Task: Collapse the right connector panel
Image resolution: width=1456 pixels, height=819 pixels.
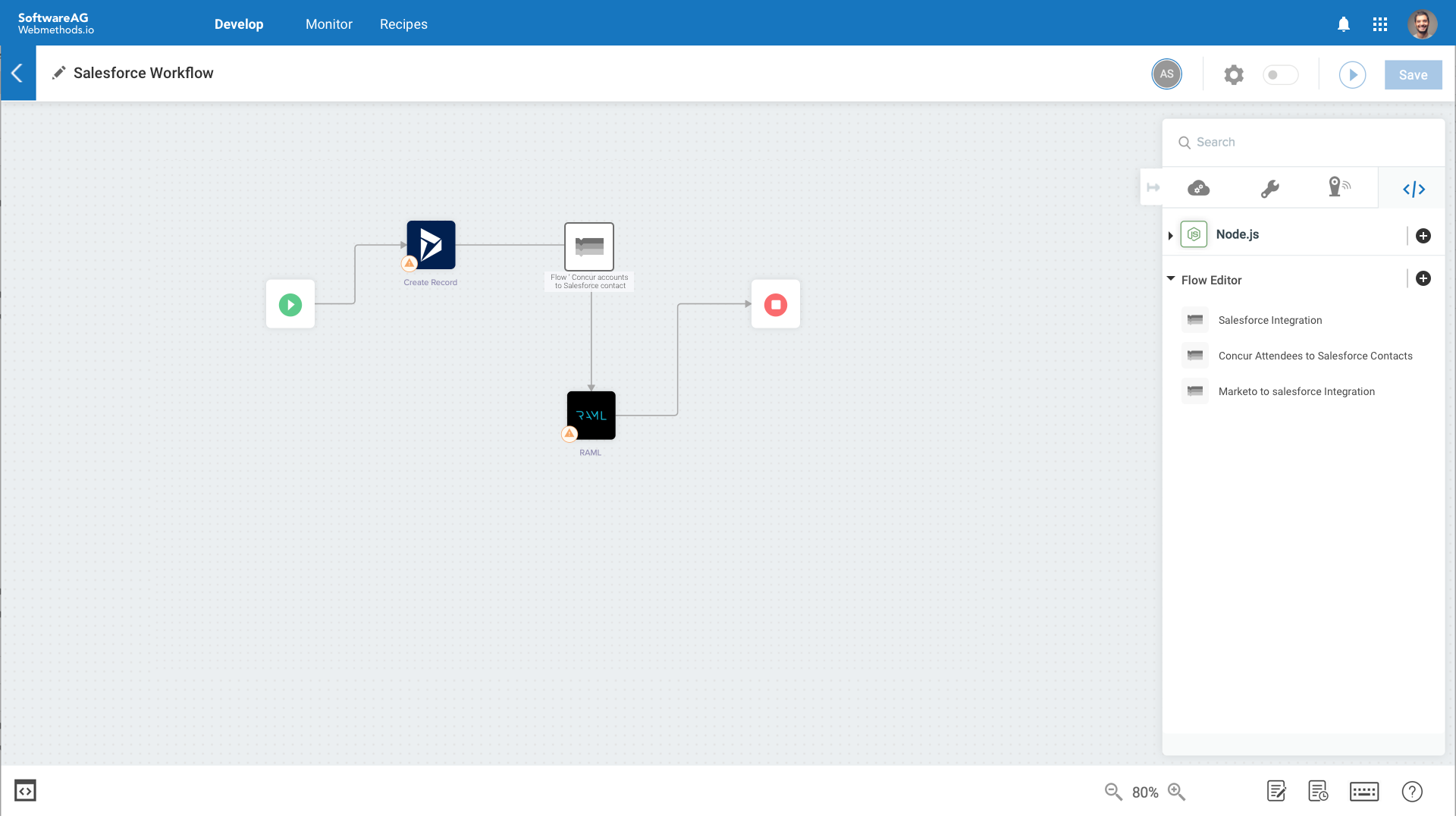Action: [1153, 187]
